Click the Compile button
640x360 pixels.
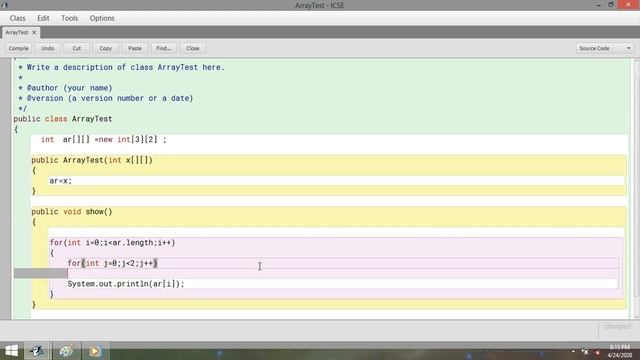(18, 48)
